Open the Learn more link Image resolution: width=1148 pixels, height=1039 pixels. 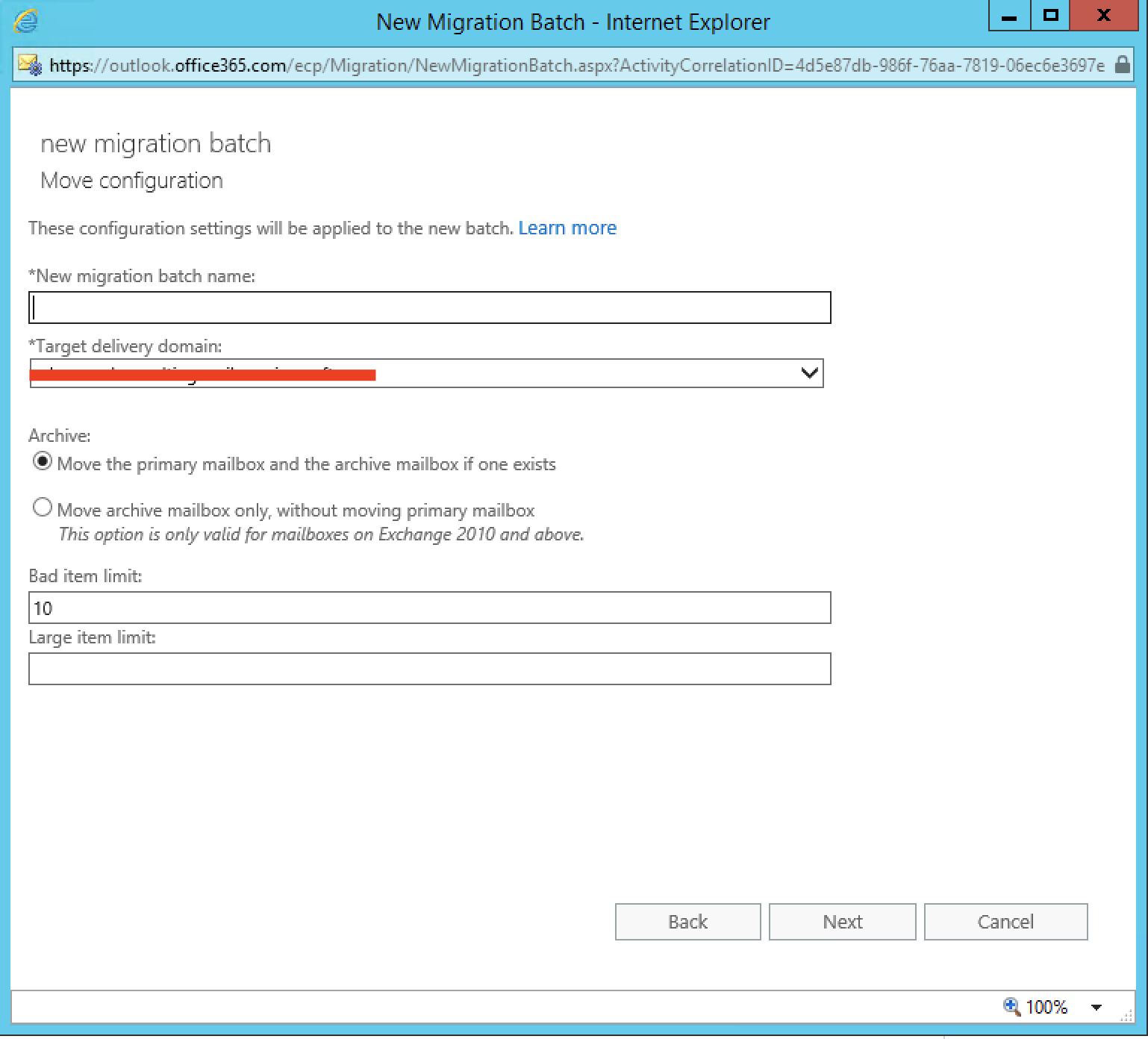pos(567,228)
